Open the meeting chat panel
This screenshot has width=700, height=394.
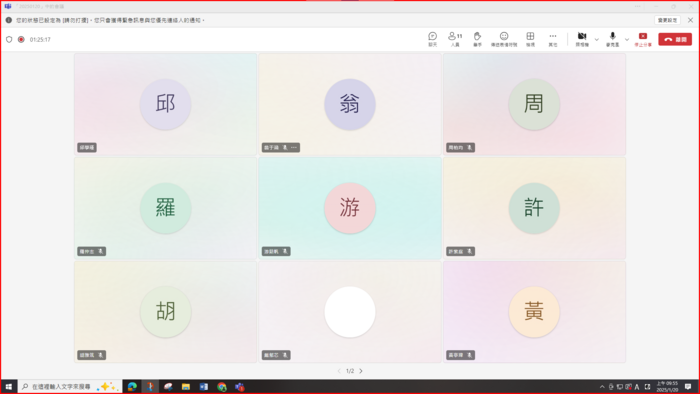pos(432,39)
